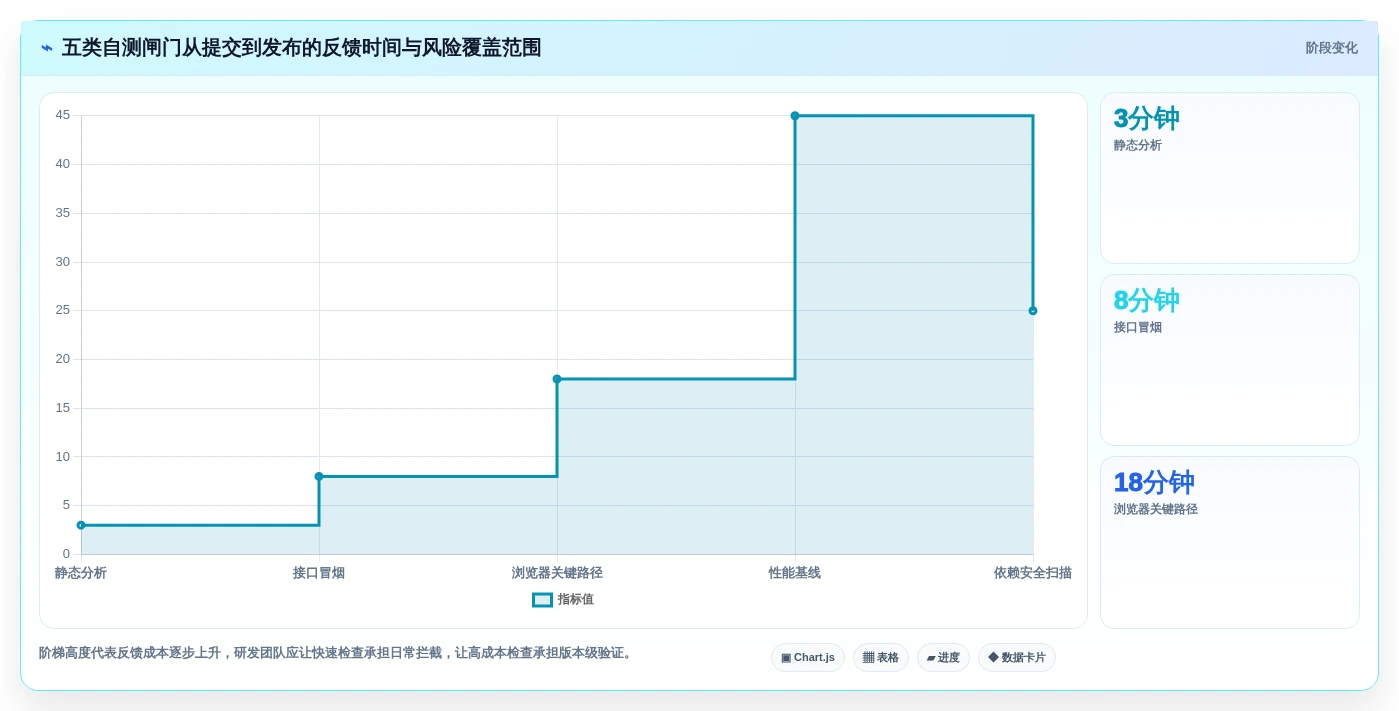This screenshot has height=711, width=1399.
Task: Click the 性能基线 x-axis label
Action: (x=795, y=573)
